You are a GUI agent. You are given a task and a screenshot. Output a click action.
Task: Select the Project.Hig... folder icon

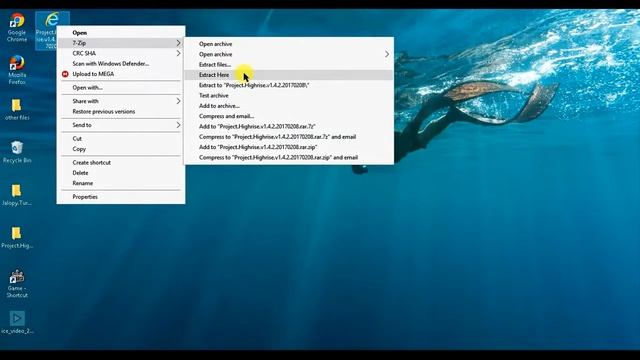tap(17, 233)
